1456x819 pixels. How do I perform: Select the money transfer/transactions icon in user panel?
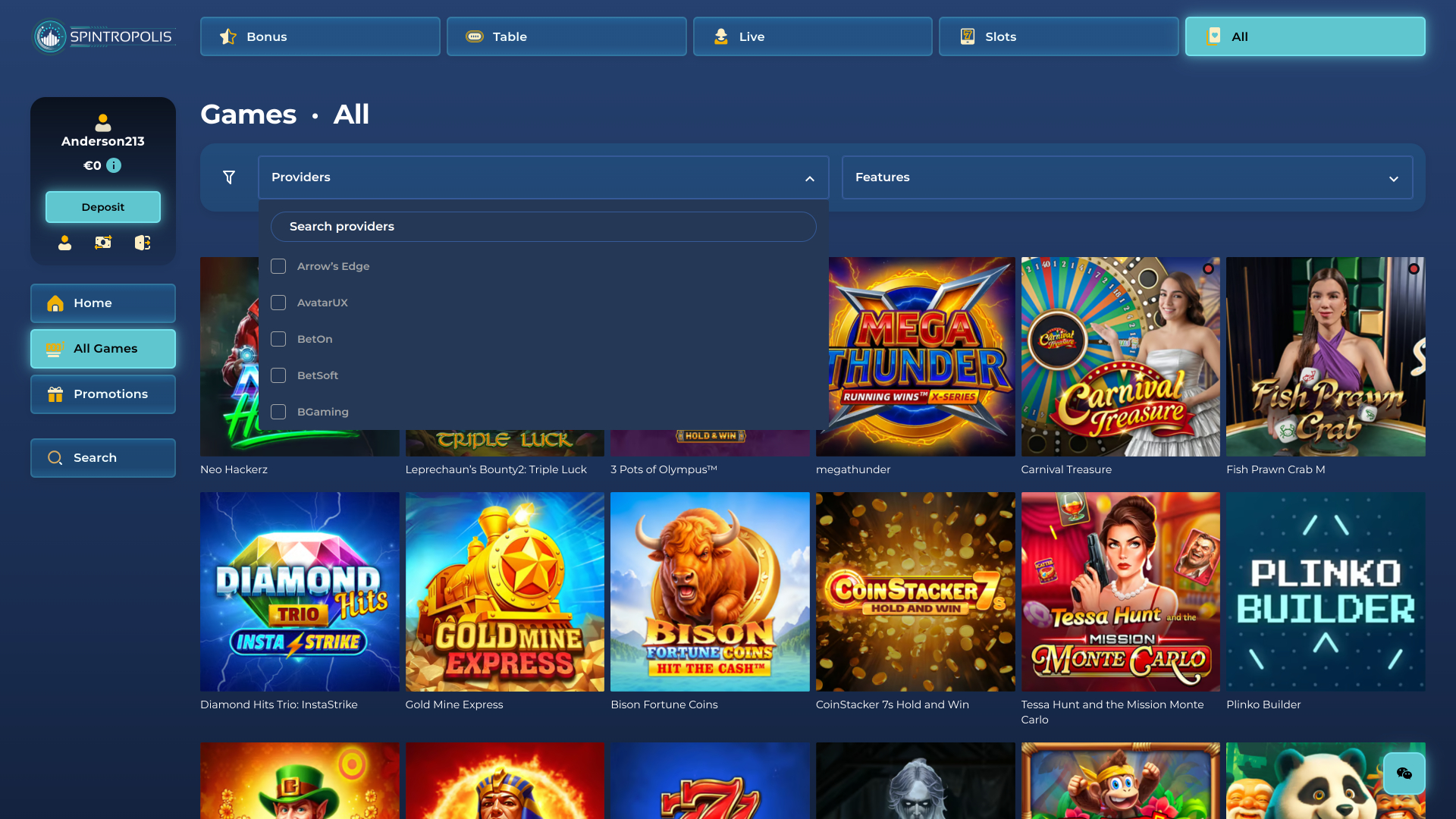[x=102, y=243]
